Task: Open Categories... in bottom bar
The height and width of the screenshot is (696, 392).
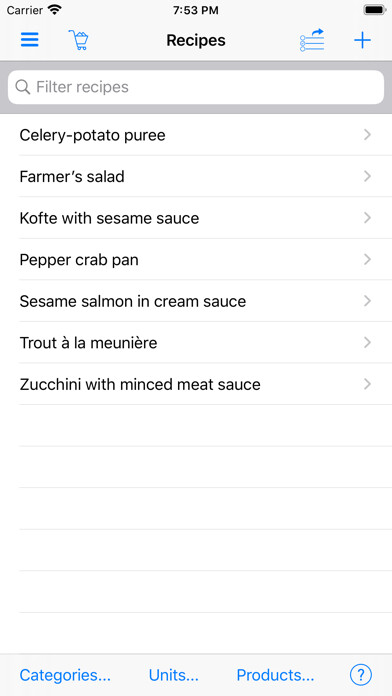Action: (65, 675)
